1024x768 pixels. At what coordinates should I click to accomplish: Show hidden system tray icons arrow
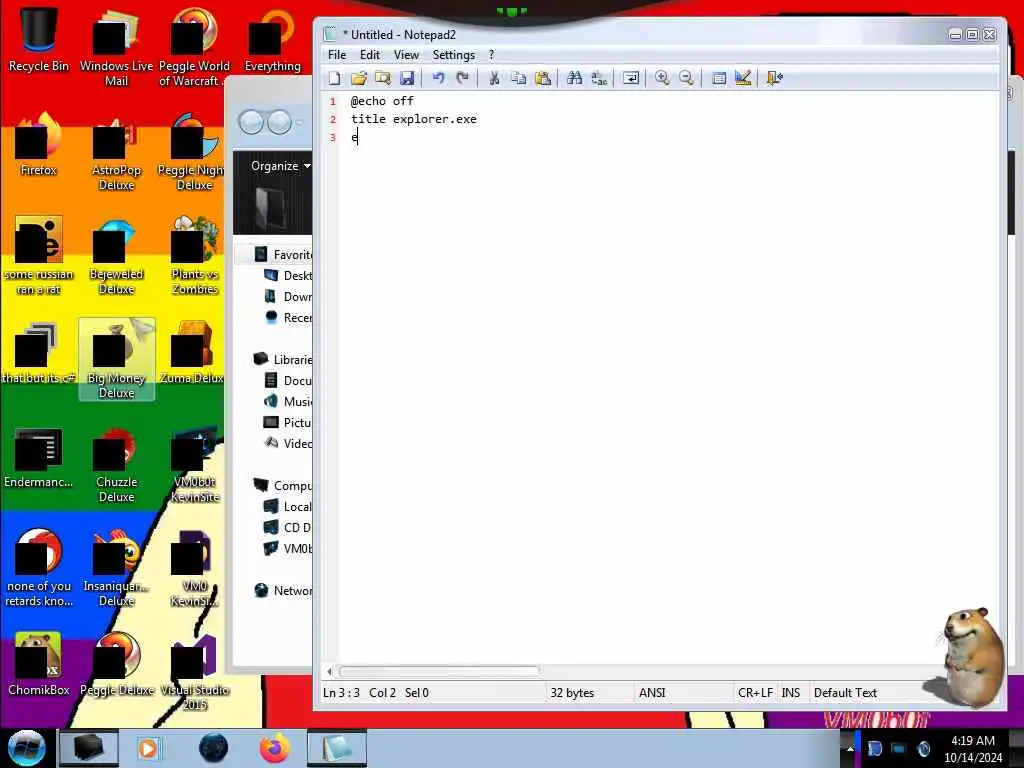(x=850, y=748)
